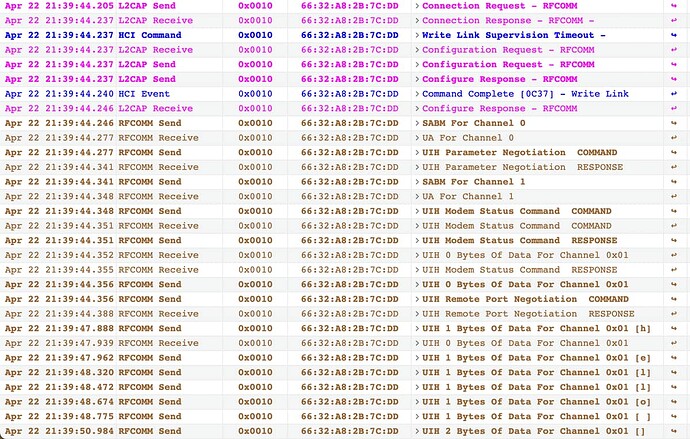This screenshot has height=439, width=690.
Task: Click send arrow on SABM For Channel 1 row
Action: pyautogui.click(x=674, y=182)
